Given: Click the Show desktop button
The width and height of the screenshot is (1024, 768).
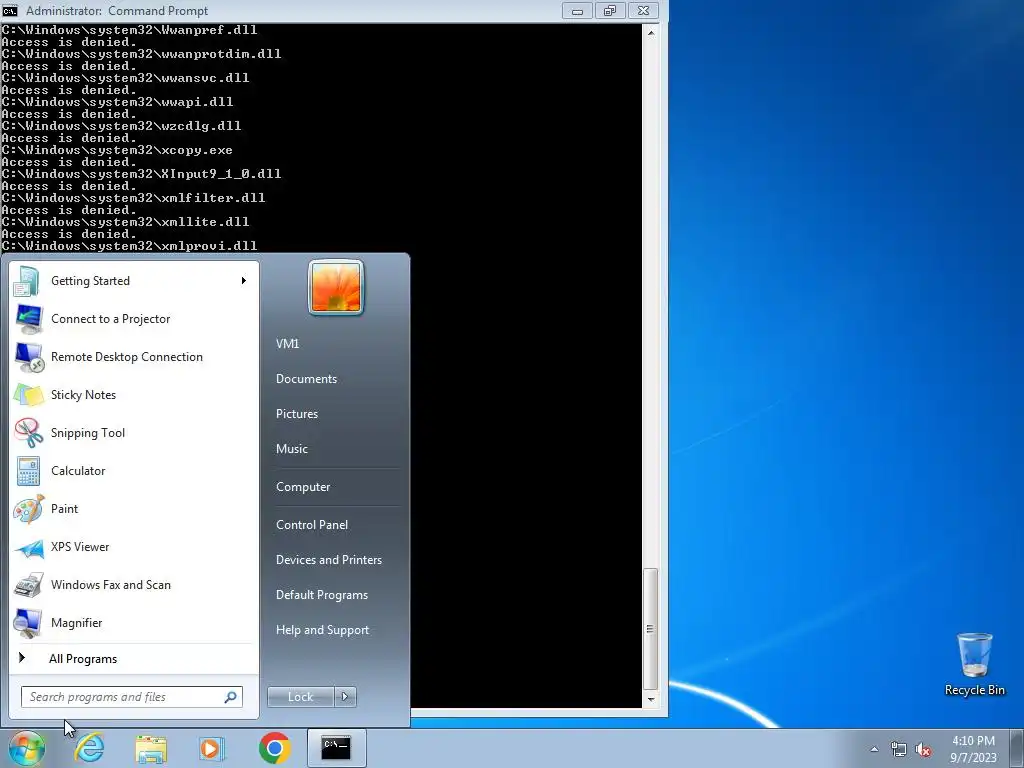Looking at the screenshot, I should [x=1019, y=748].
